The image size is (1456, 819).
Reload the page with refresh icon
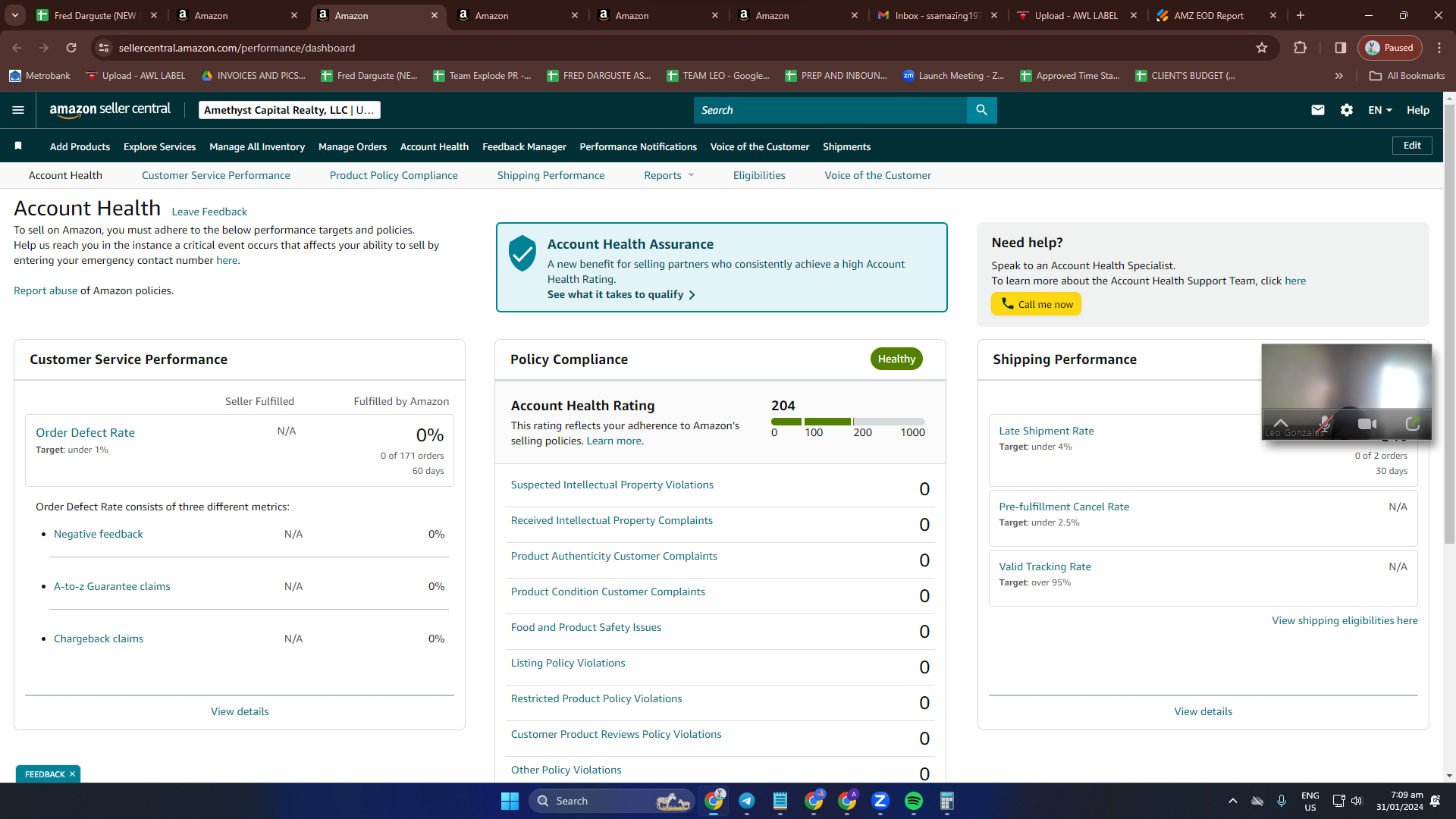71,48
